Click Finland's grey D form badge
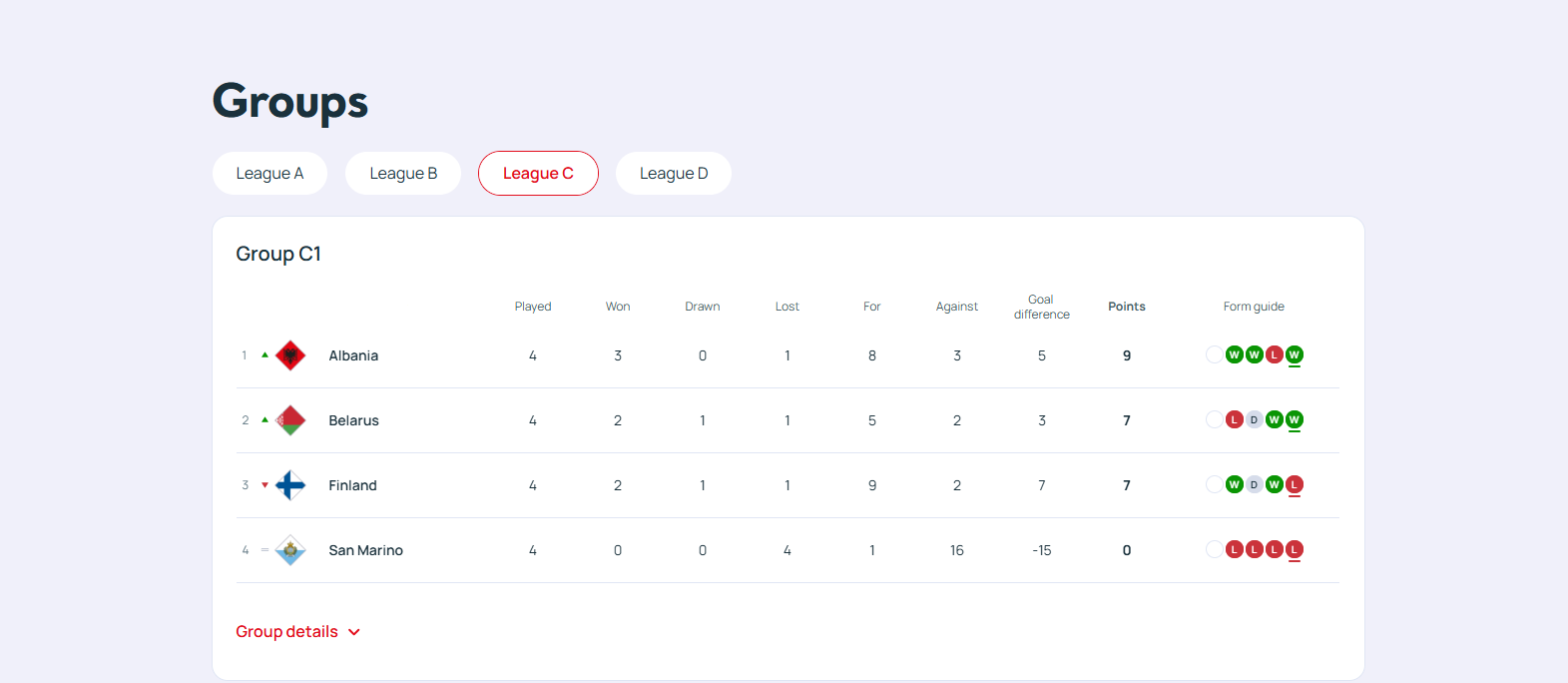 point(1255,484)
